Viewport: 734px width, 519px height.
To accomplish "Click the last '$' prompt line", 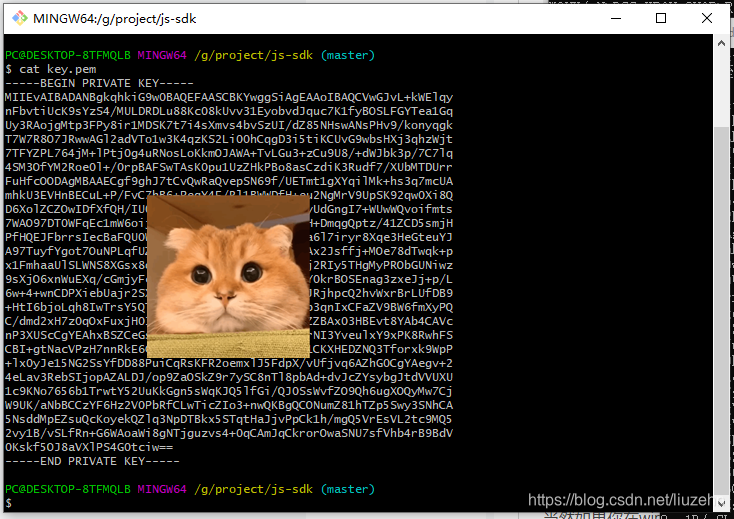I will pos(8,503).
